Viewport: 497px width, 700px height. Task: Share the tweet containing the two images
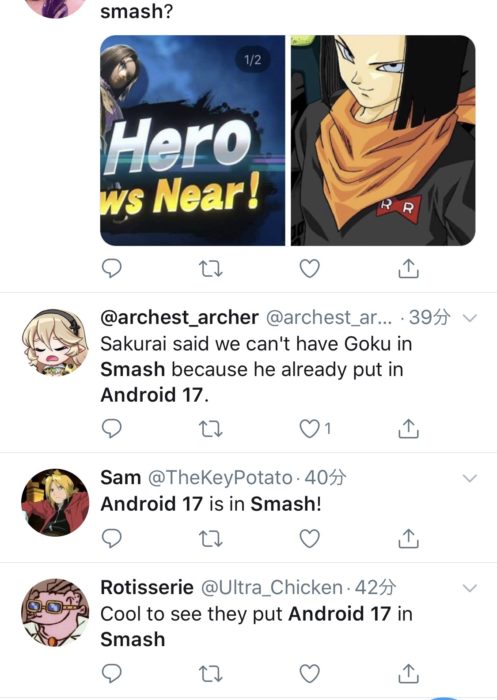click(x=408, y=268)
